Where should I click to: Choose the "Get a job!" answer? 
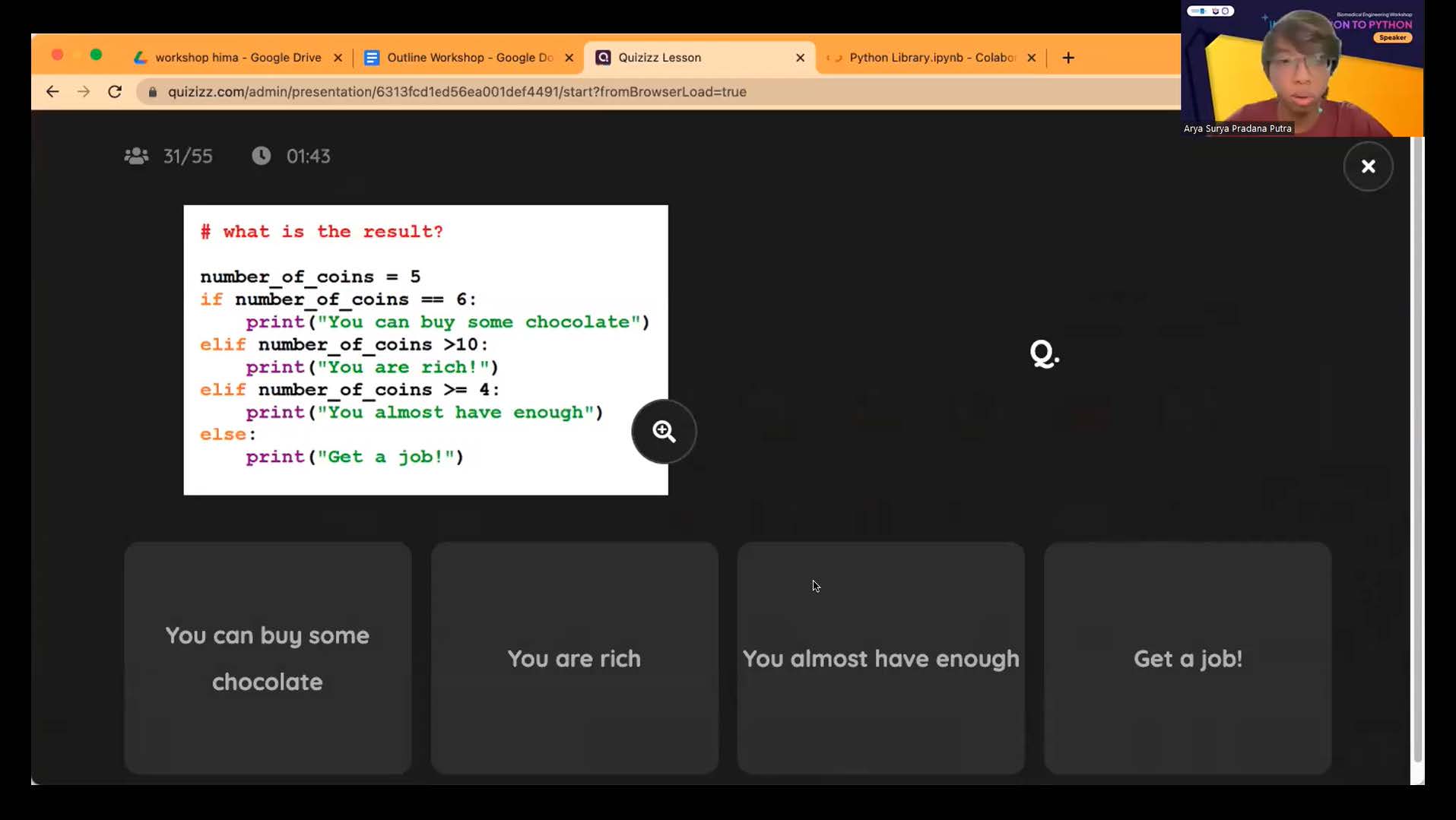pyautogui.click(x=1187, y=657)
